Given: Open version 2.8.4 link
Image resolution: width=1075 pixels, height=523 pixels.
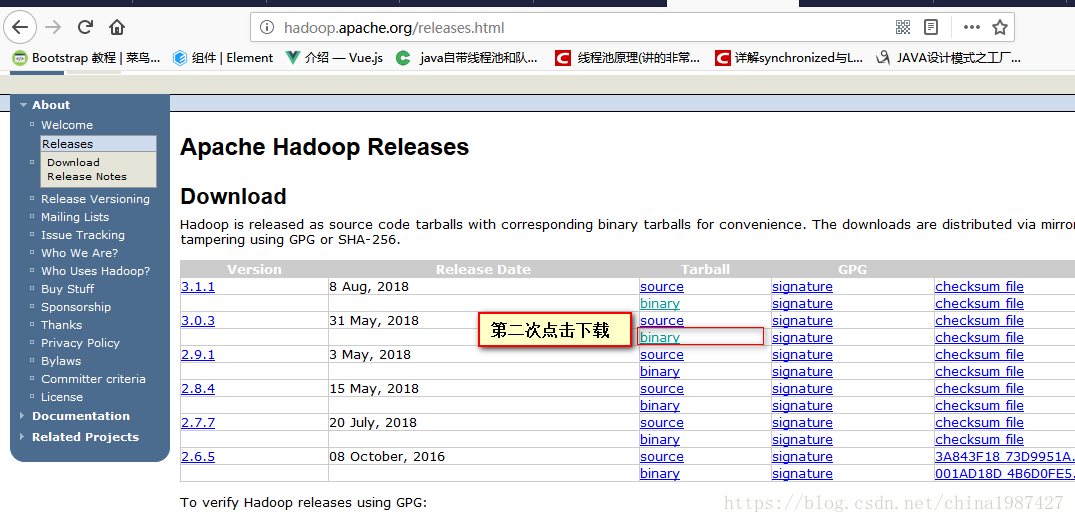Looking at the screenshot, I should (x=198, y=389).
